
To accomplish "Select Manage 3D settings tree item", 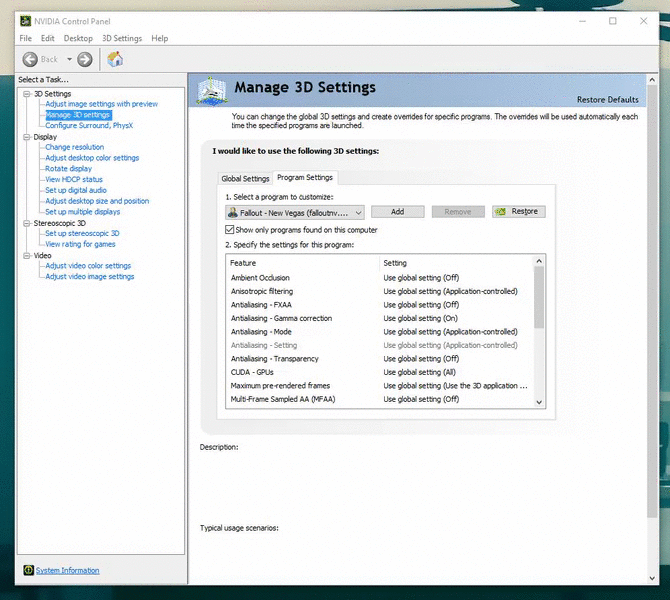I will point(78,115).
